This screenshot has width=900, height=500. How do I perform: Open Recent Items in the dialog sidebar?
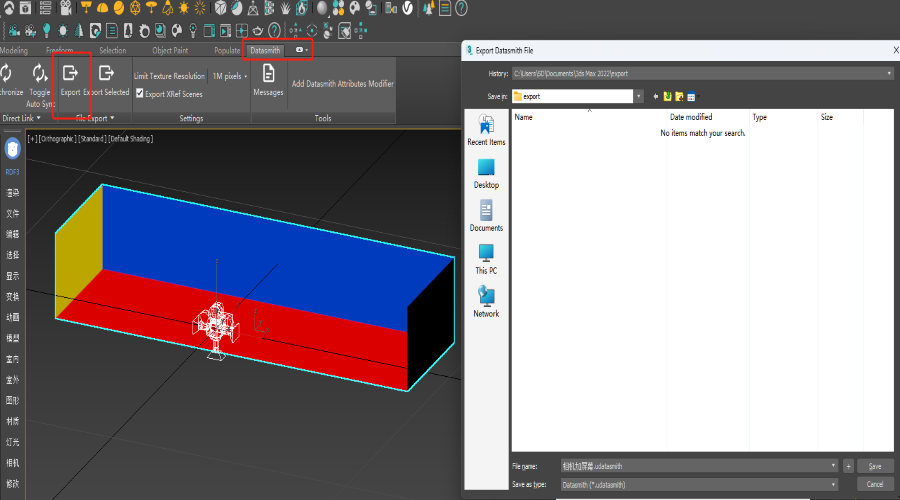(x=486, y=130)
